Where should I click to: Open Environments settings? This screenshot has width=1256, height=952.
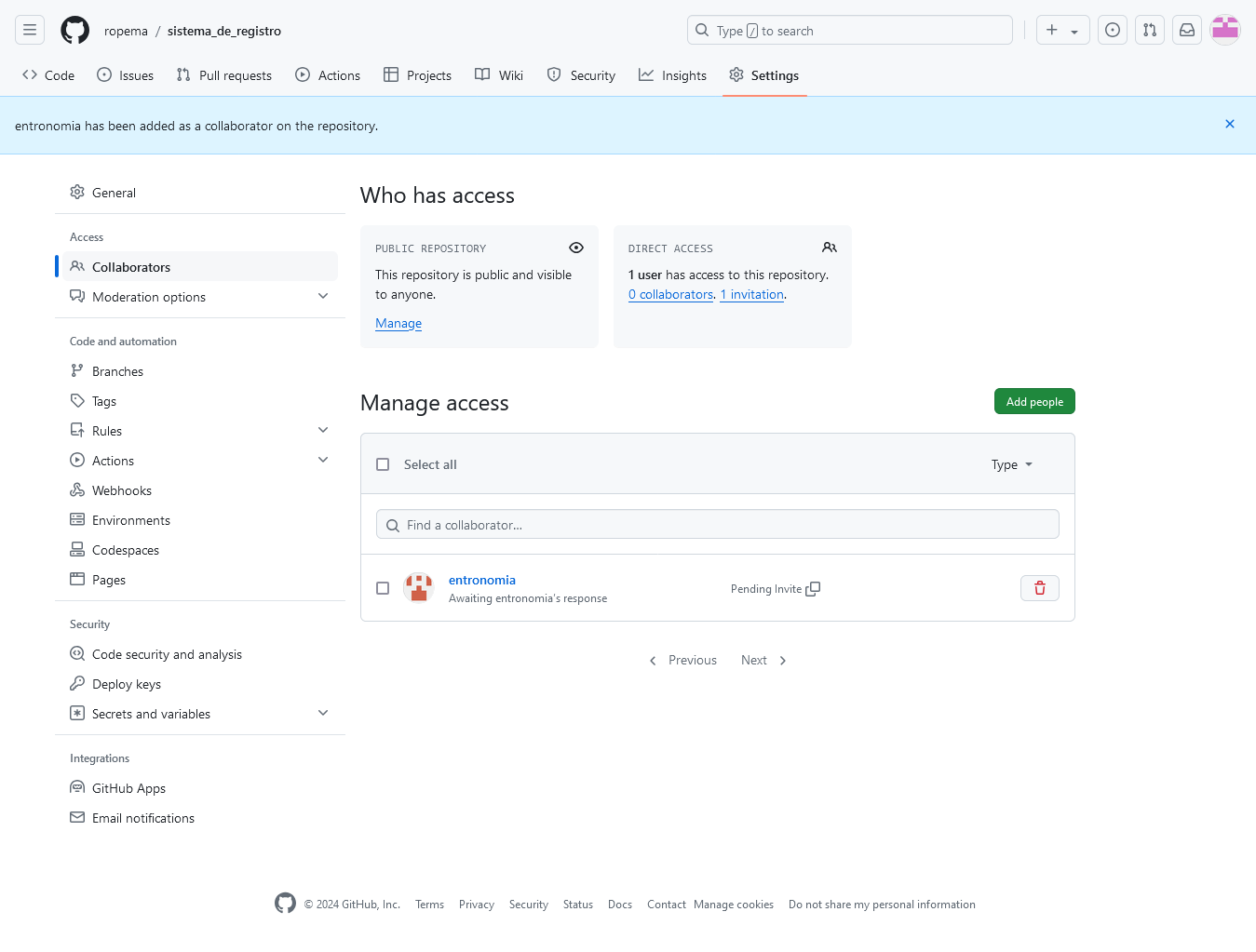click(x=200, y=519)
